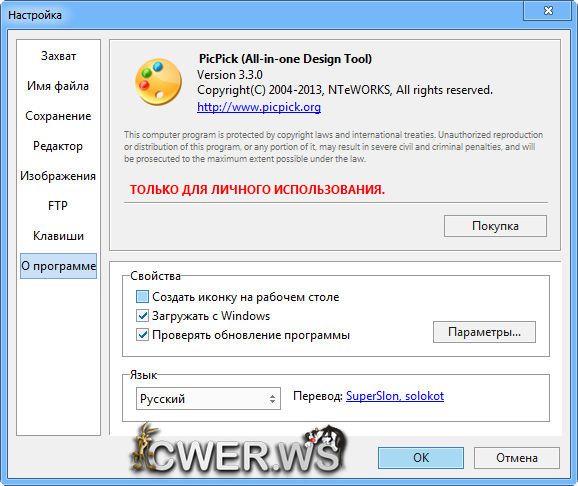Click the SuperSlon, solokot translator link
This screenshot has width=578, height=486.
(395, 396)
